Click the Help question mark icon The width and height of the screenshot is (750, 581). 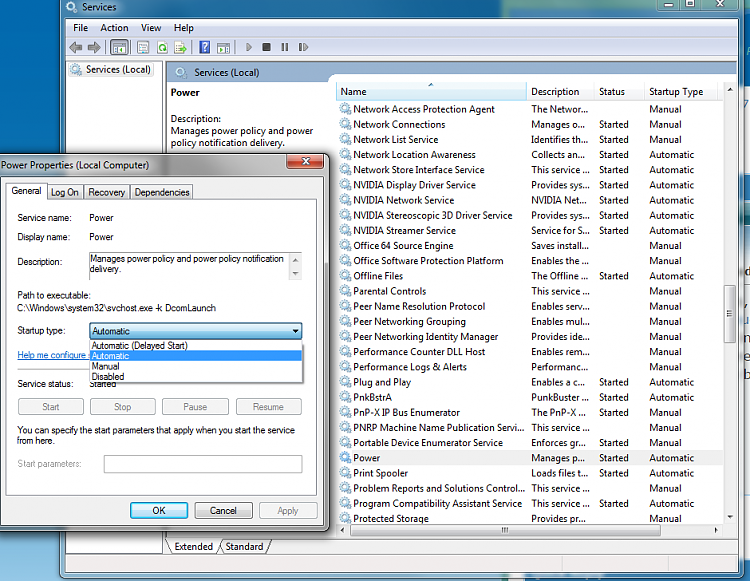[x=205, y=47]
